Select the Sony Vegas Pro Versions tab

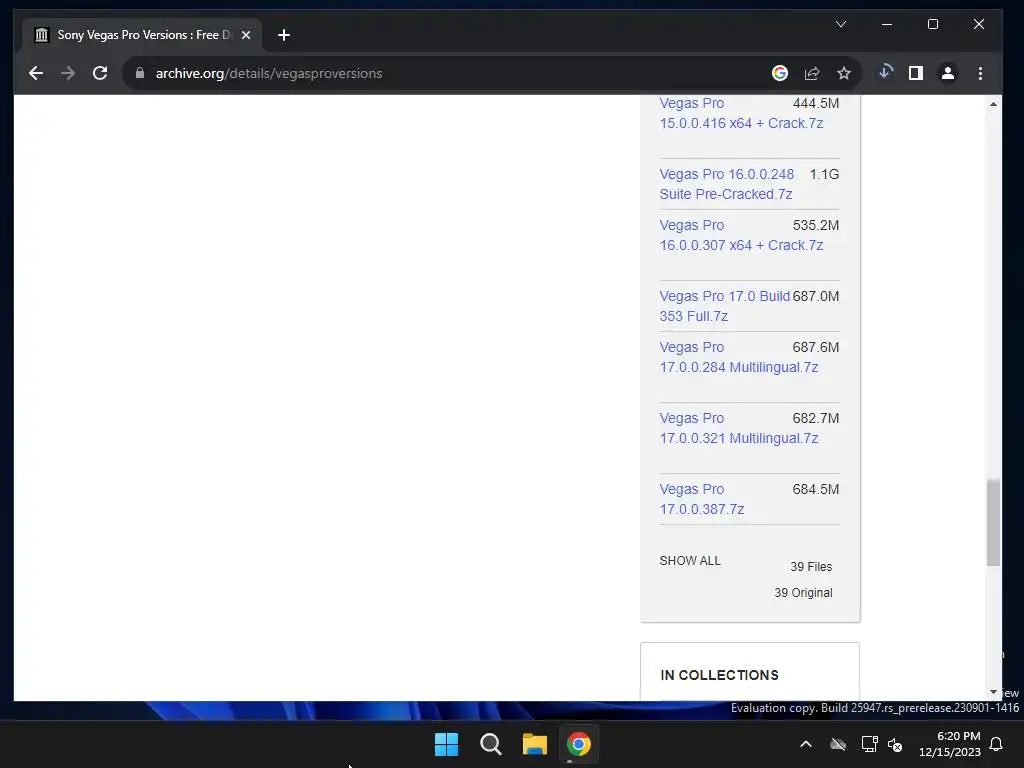pos(142,35)
